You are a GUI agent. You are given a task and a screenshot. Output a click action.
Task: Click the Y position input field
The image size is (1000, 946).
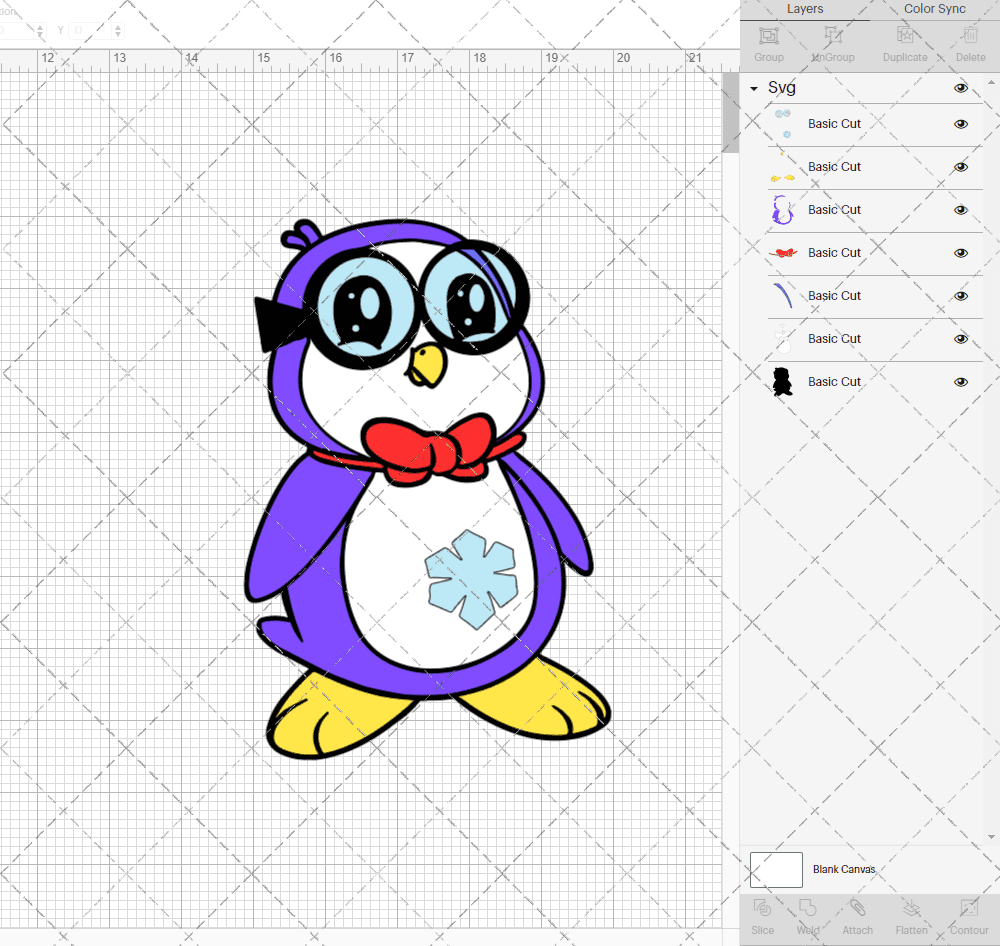tap(90, 31)
